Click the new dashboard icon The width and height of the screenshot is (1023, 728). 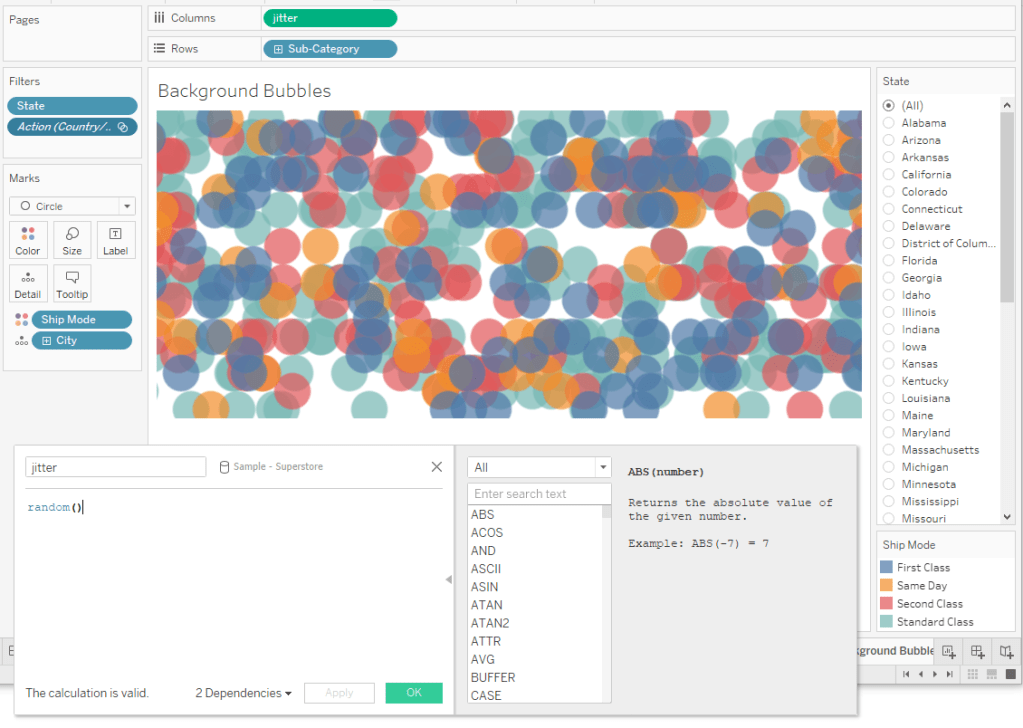[978, 651]
